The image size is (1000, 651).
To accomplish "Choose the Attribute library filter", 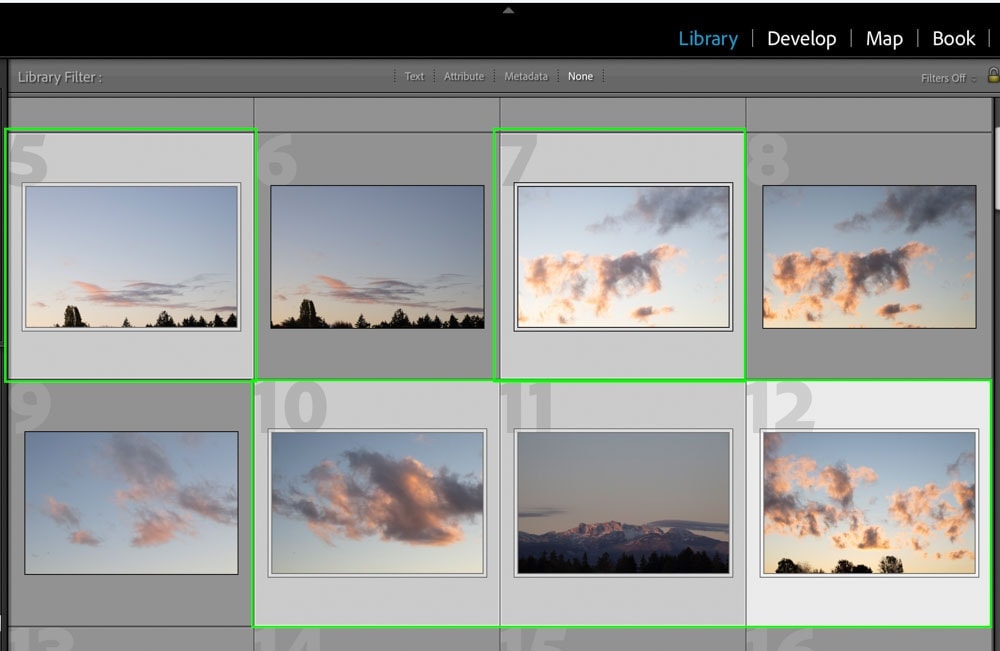I will tap(464, 77).
